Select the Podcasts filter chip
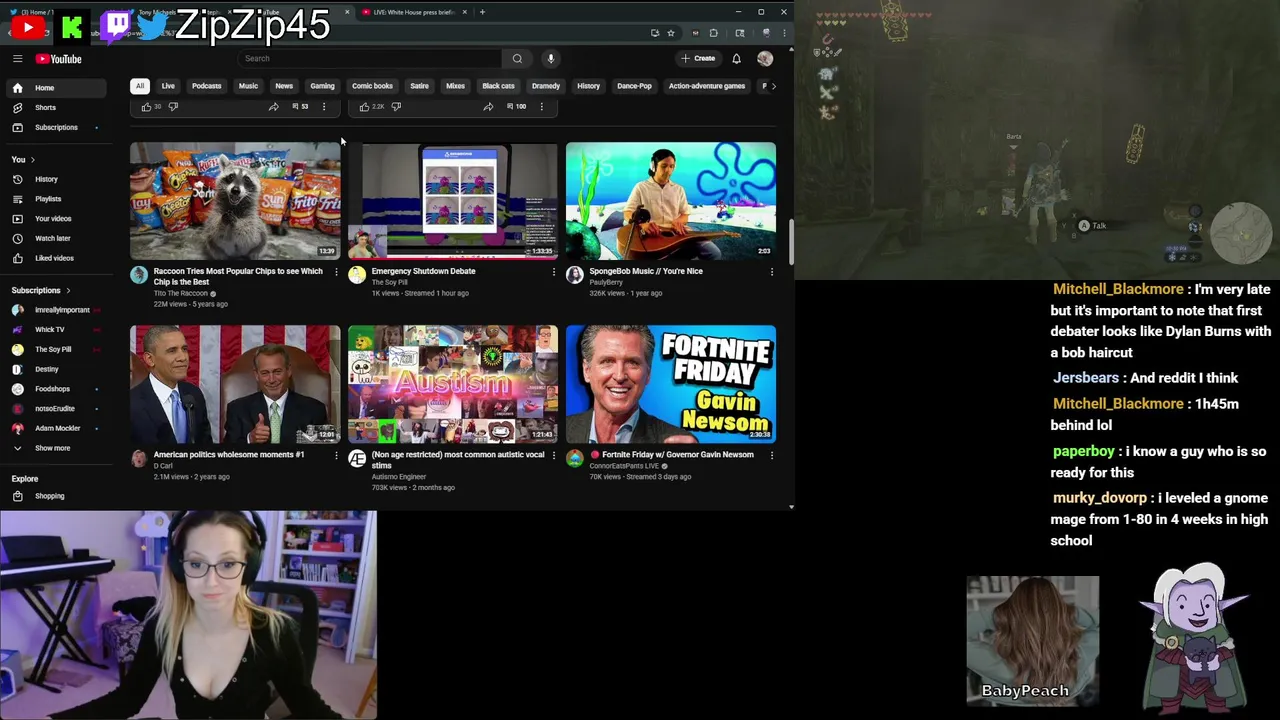Image resolution: width=1280 pixels, height=720 pixels. click(207, 86)
